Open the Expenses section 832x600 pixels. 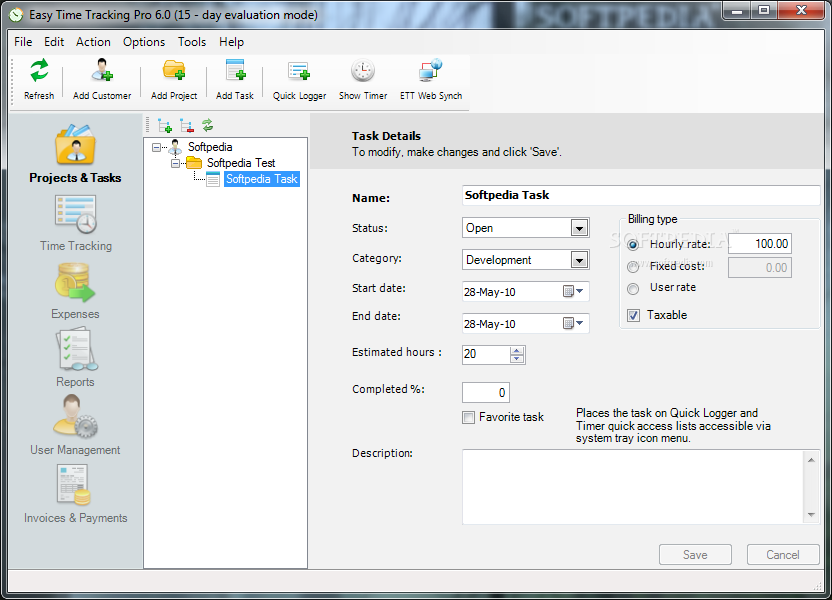[x=75, y=291]
